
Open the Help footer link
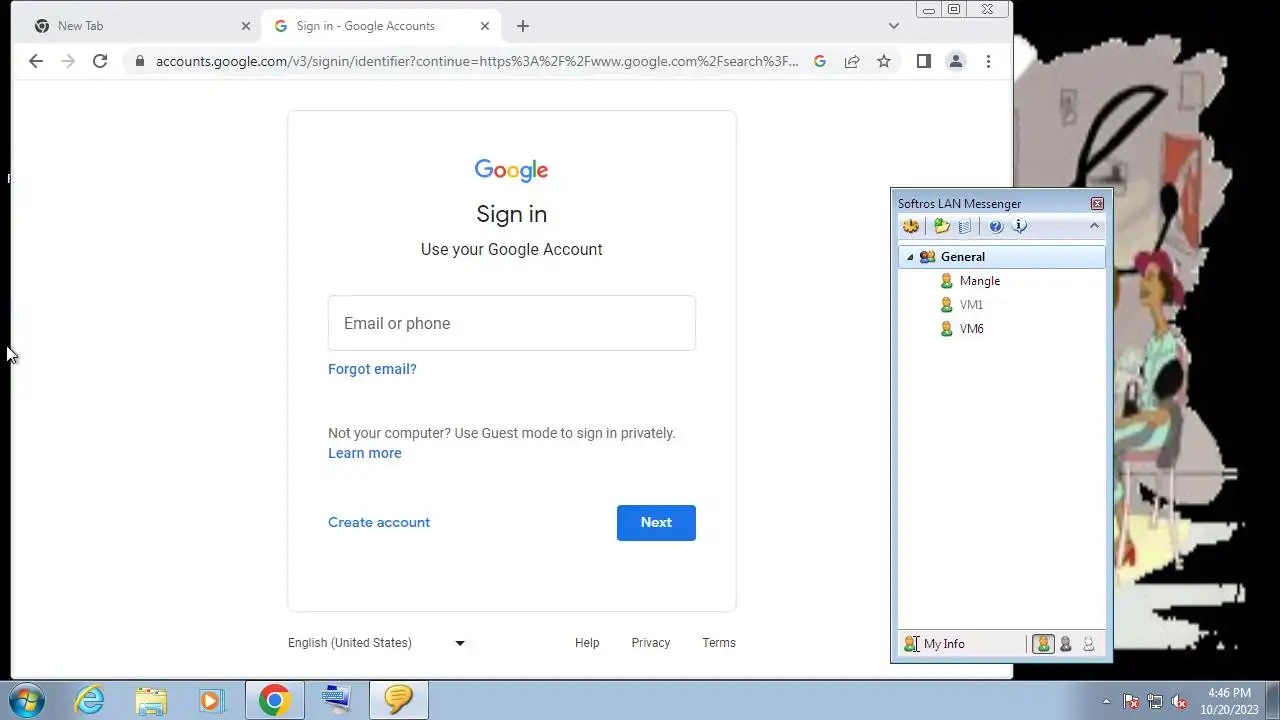pos(587,643)
